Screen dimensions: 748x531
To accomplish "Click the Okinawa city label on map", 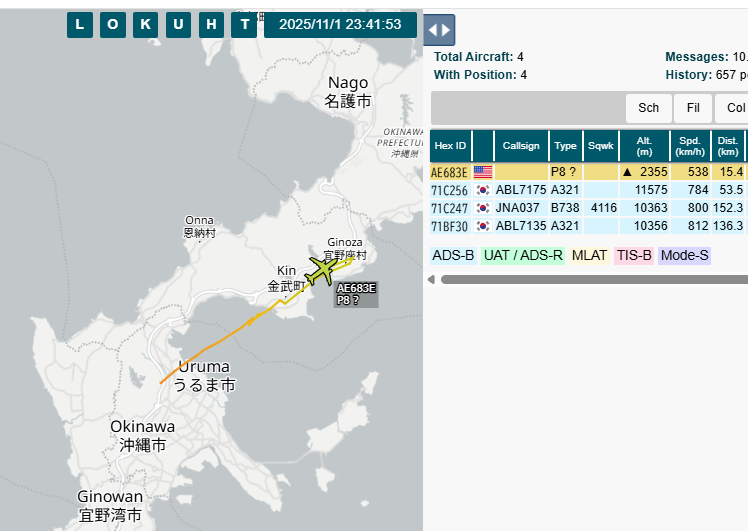I will [x=142, y=436].
